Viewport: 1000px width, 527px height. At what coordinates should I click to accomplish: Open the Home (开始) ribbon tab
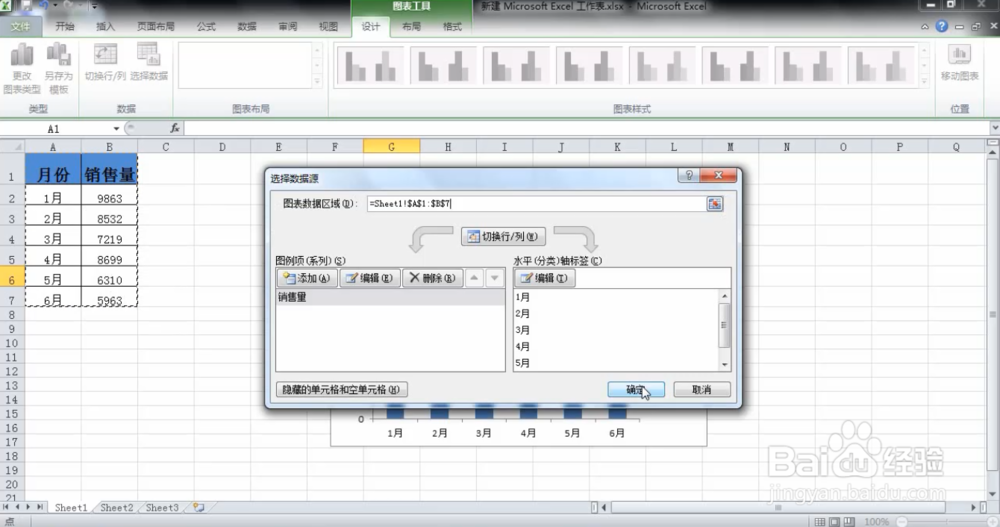(64, 27)
